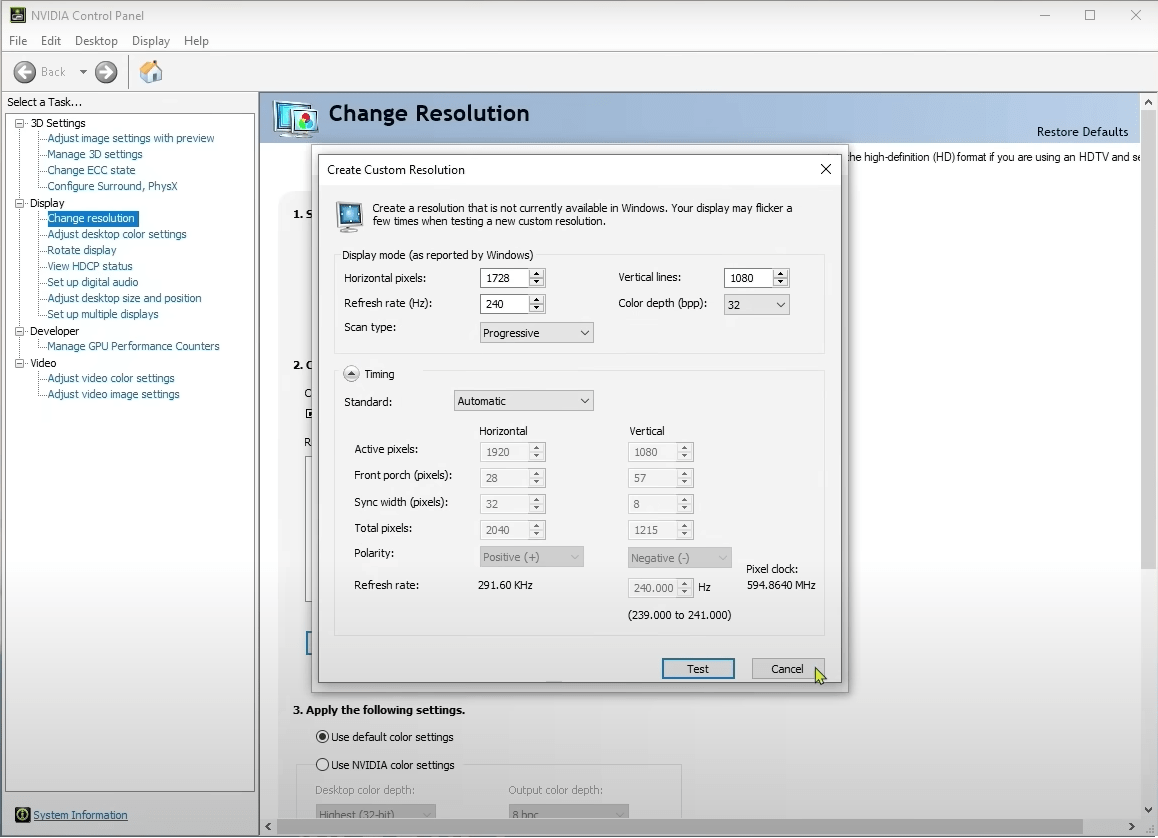Select Manage 3D settings

95,154
